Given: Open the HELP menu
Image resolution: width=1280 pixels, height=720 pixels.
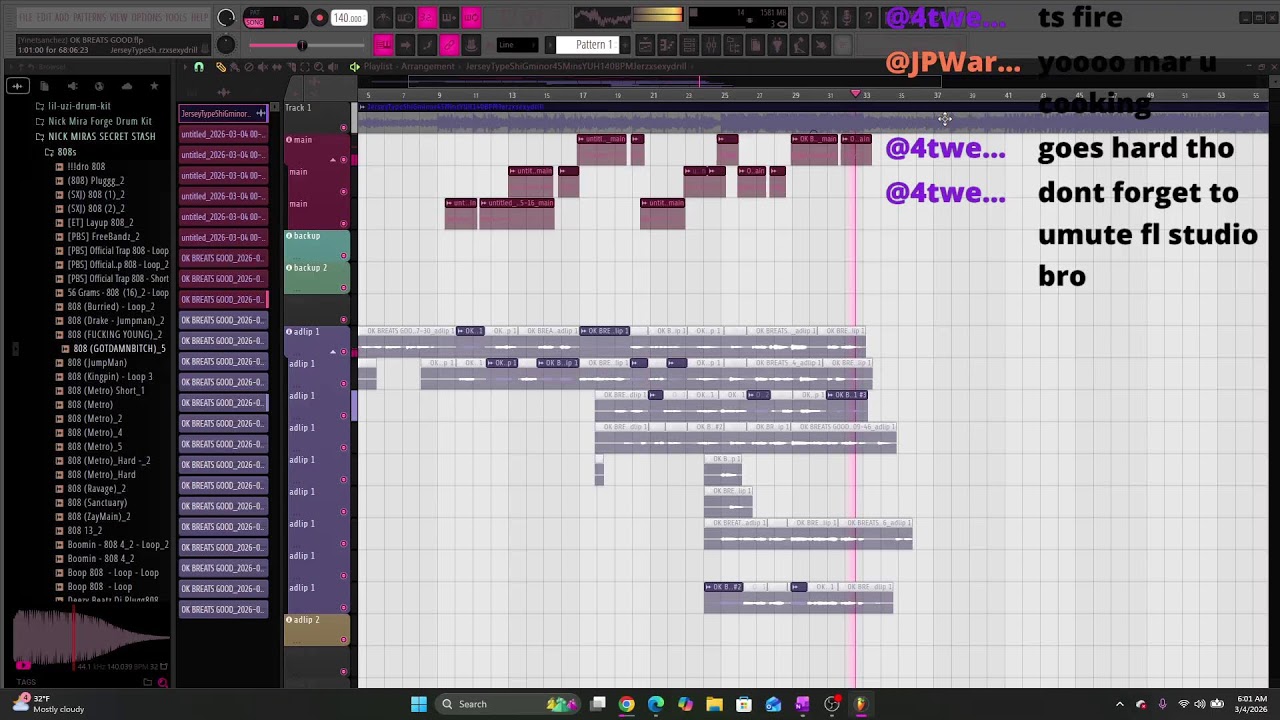Looking at the screenshot, I should click(199, 18).
